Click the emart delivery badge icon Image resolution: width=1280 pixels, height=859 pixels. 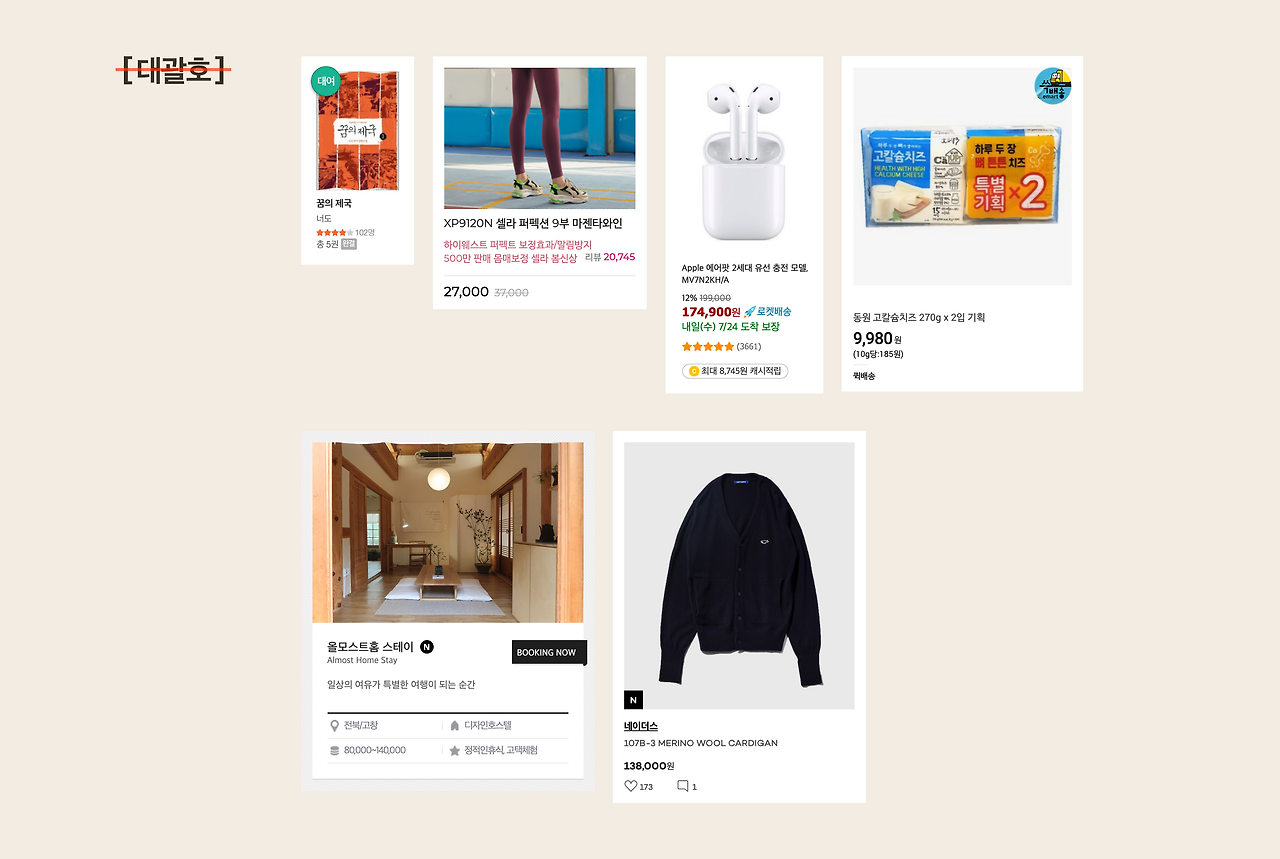point(1053,85)
